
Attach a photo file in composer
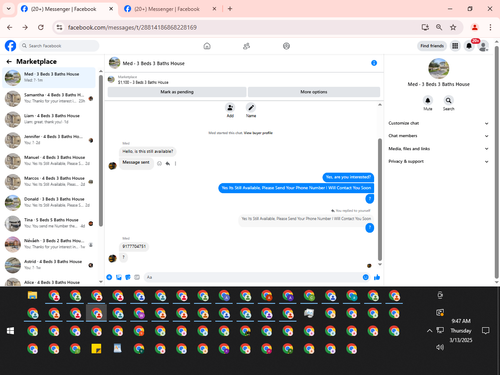[119, 277]
